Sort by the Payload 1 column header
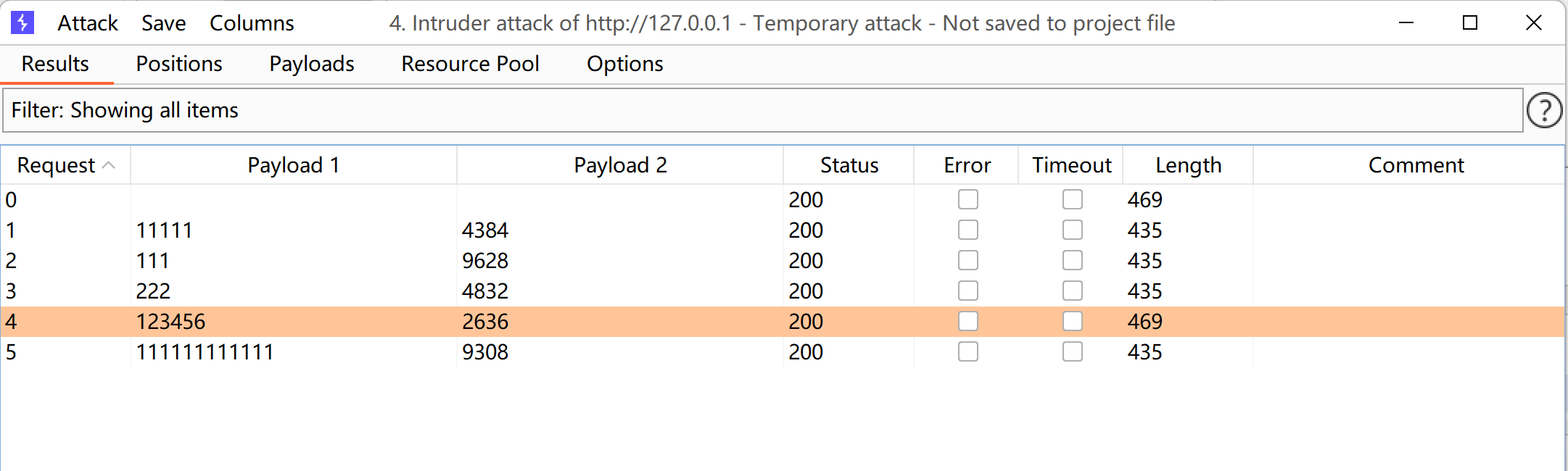This screenshot has width=1568, height=471. (293, 165)
